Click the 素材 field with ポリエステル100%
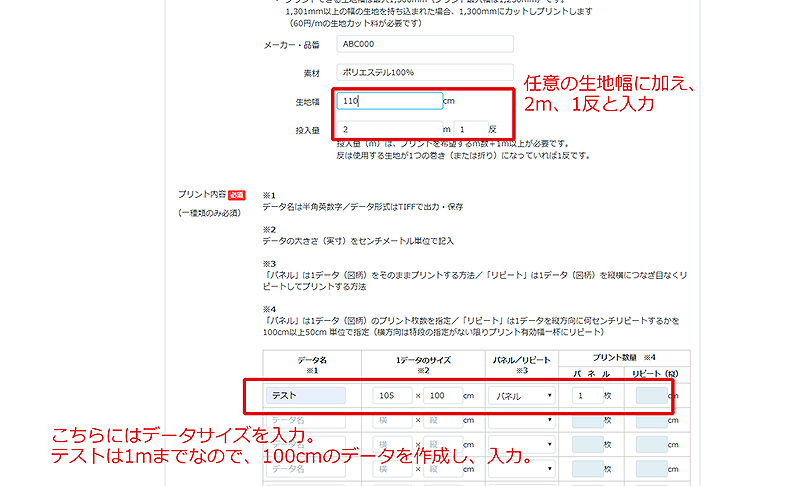800x486 pixels. [425, 72]
